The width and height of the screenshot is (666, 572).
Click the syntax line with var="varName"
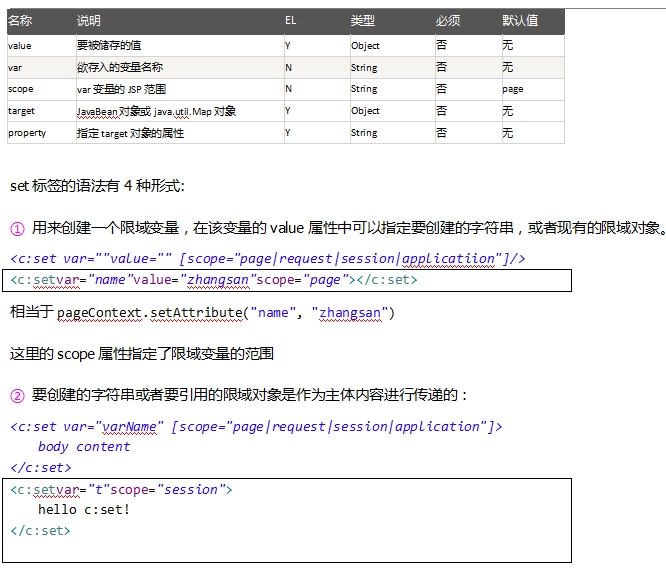tap(256, 426)
